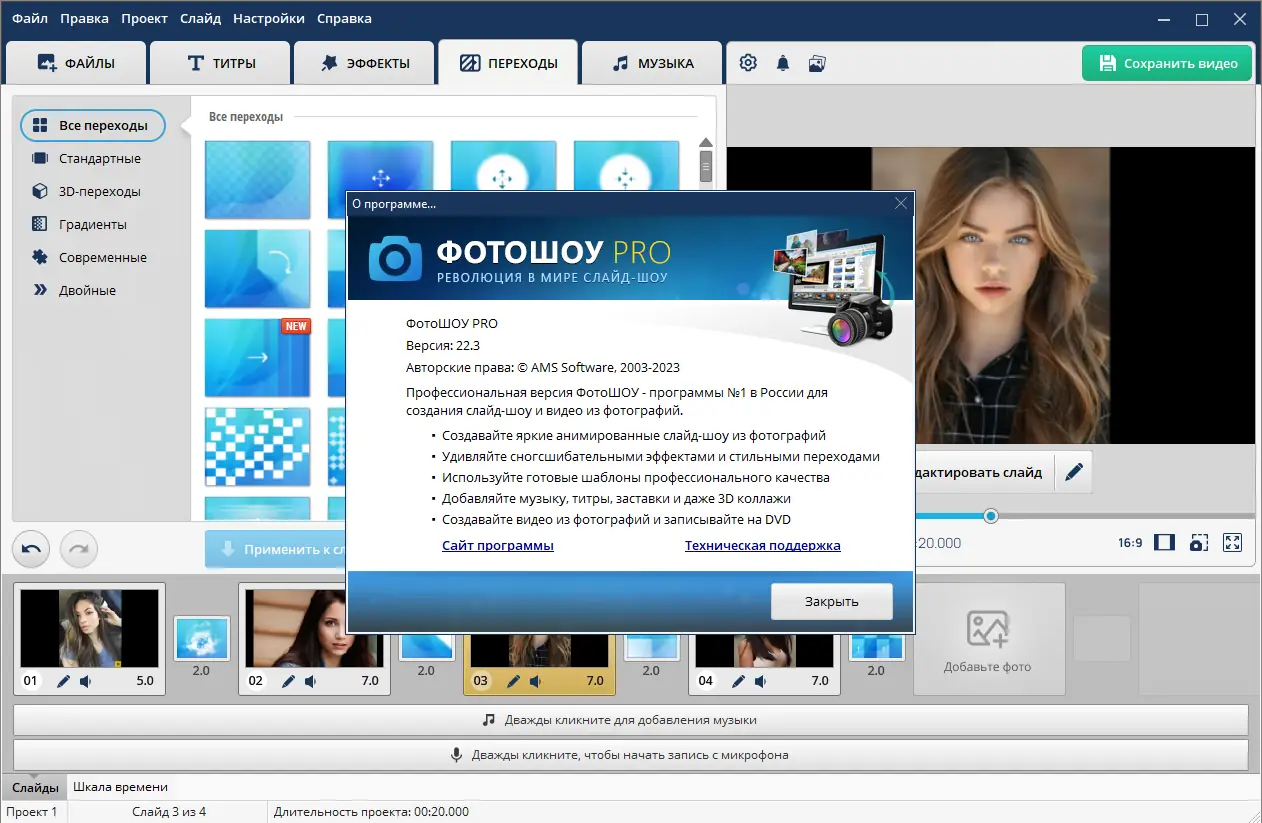This screenshot has height=823, width=1262.
Task: Open the settings gear icon
Action: [x=748, y=63]
